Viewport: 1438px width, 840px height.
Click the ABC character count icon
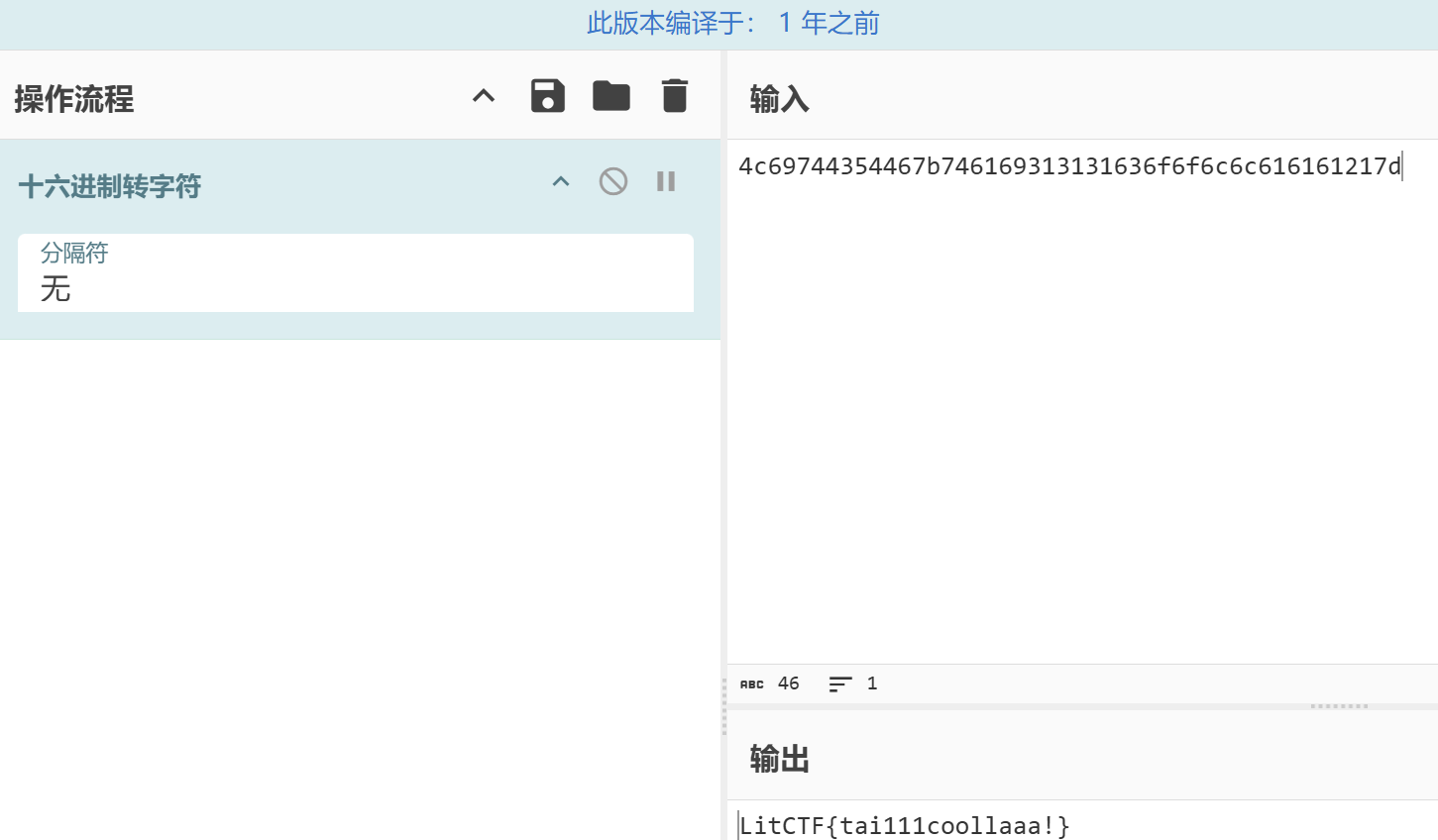pos(752,684)
